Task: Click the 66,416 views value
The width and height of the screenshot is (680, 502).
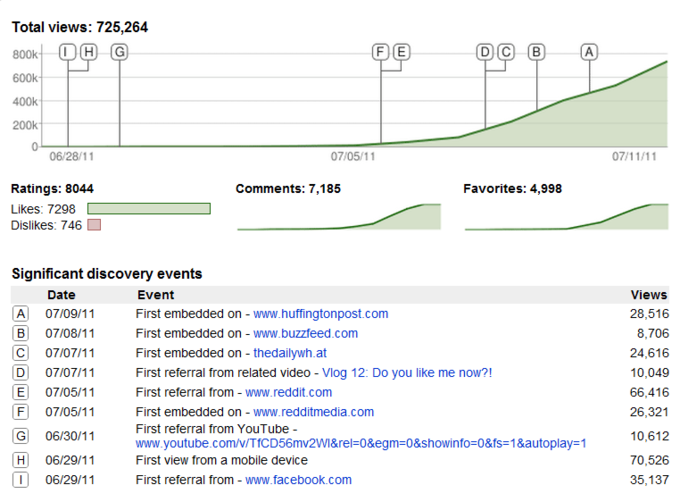Action: 649,392
